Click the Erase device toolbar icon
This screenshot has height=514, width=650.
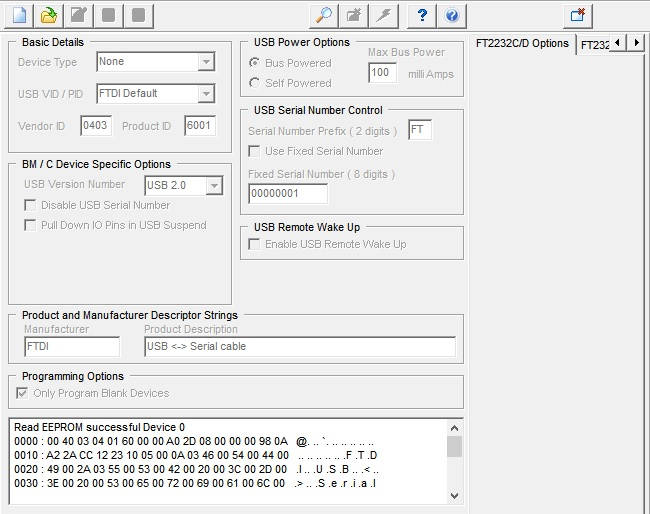(354, 15)
